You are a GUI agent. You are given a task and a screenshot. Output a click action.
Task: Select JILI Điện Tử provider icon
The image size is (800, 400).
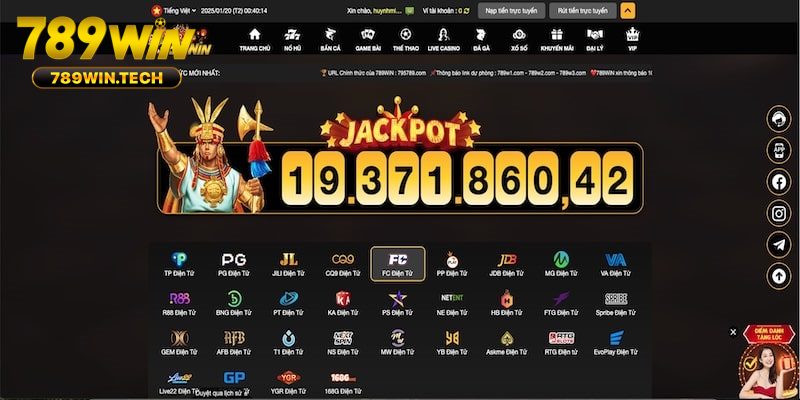[x=288, y=264]
